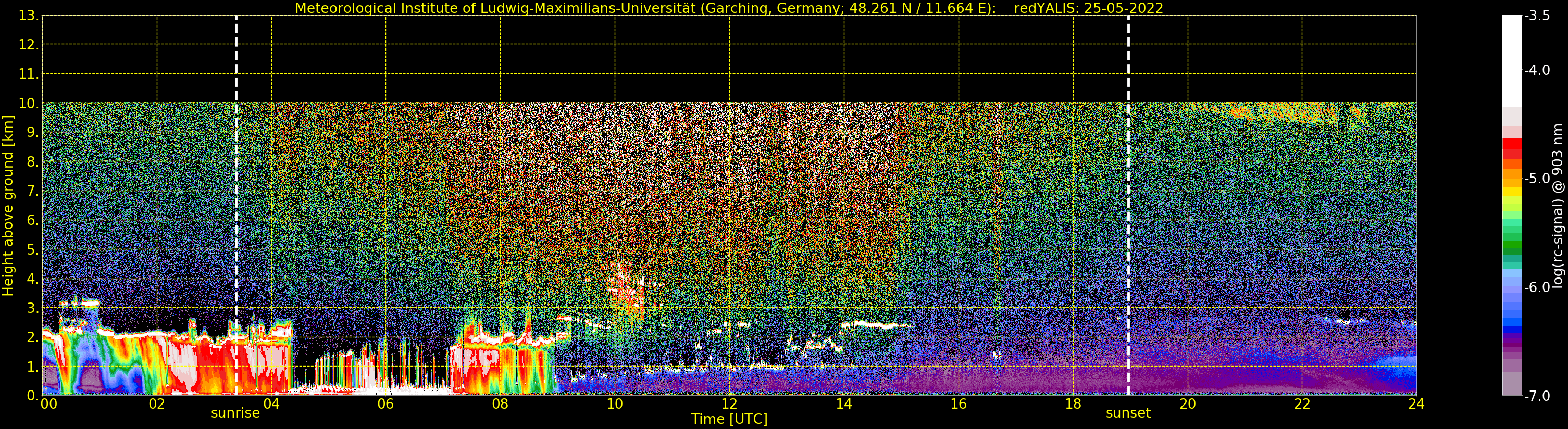
Task: Click the purple bottom section of the colorbar
Action: coord(1512,365)
